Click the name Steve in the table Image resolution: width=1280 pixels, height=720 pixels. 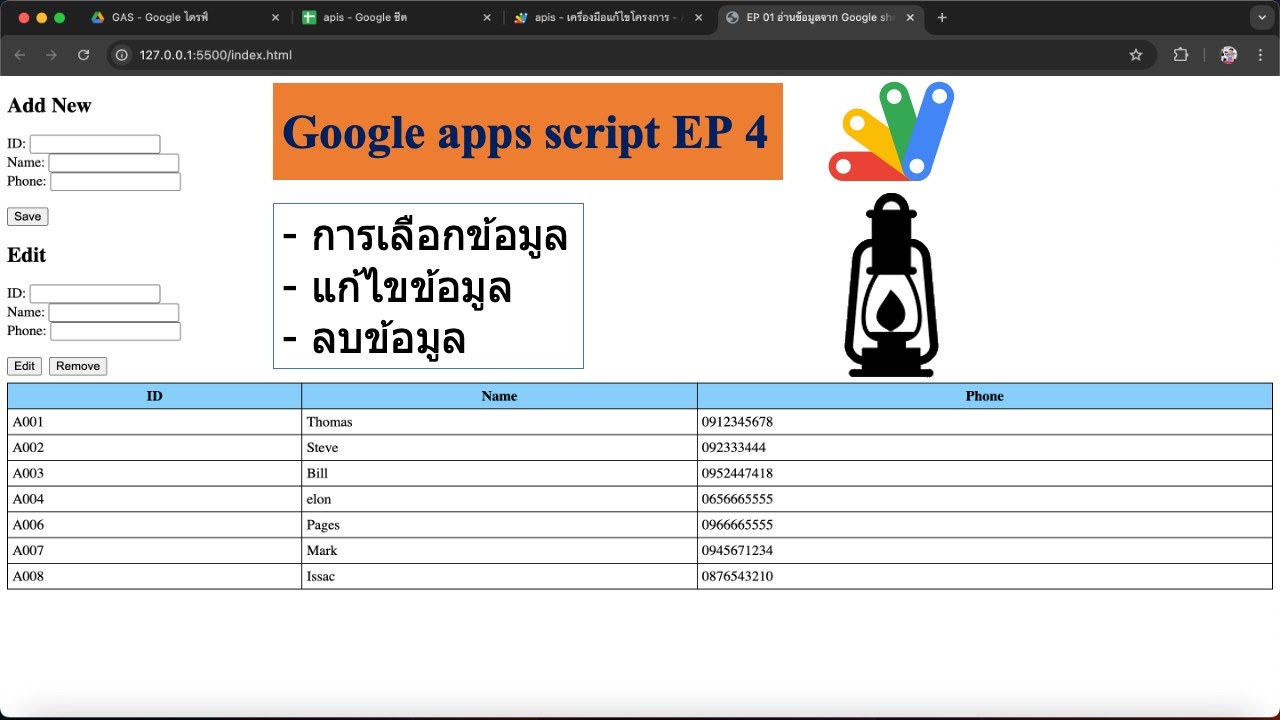322,448
